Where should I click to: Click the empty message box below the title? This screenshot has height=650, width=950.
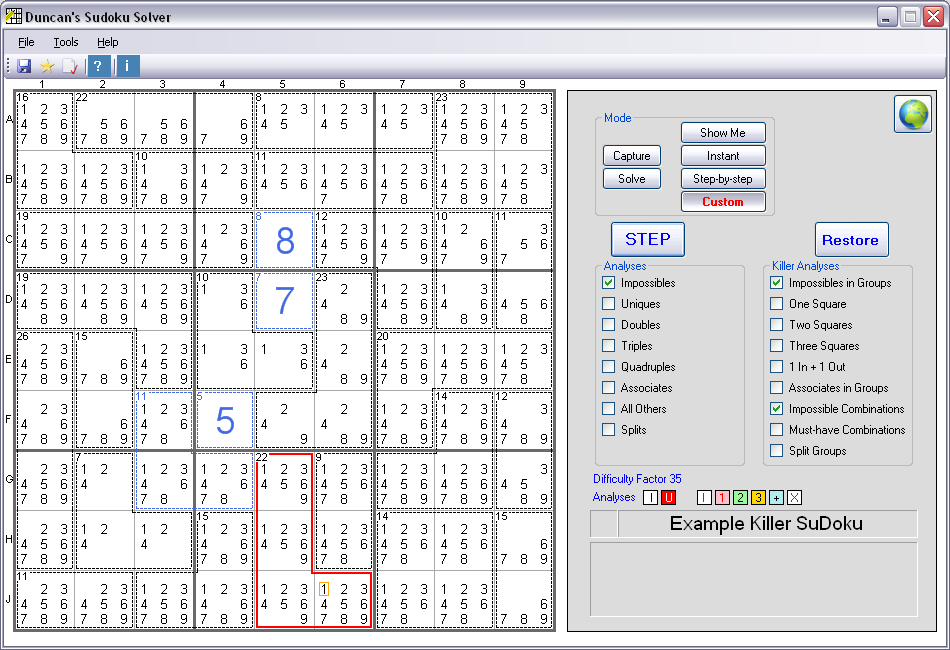pyautogui.click(x=754, y=579)
